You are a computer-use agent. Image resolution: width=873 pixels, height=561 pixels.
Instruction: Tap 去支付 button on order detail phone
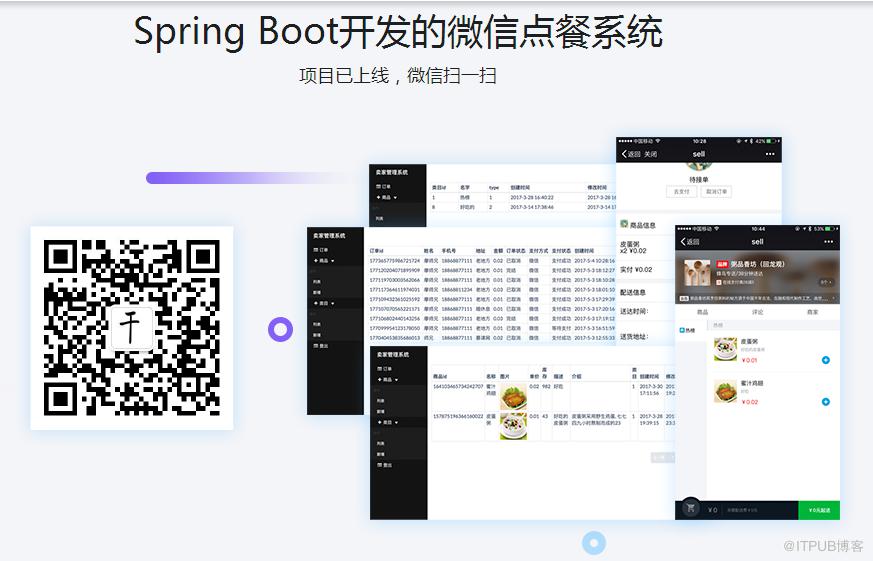pos(681,191)
